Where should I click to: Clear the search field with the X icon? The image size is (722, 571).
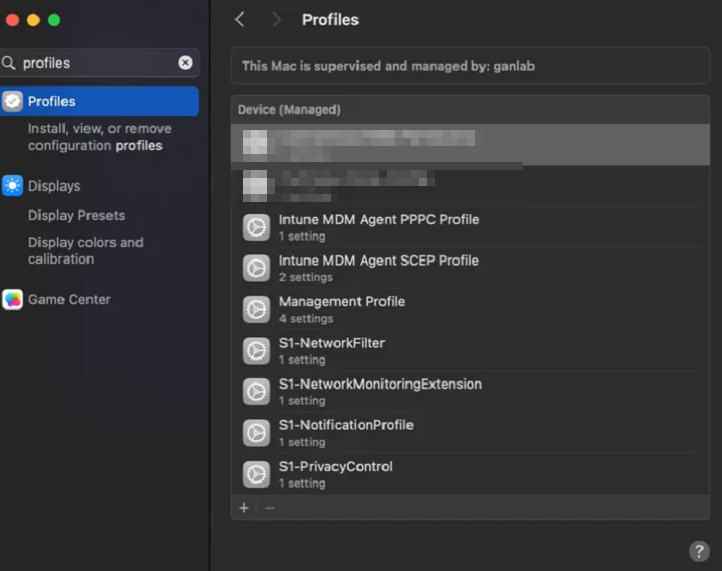[185, 62]
